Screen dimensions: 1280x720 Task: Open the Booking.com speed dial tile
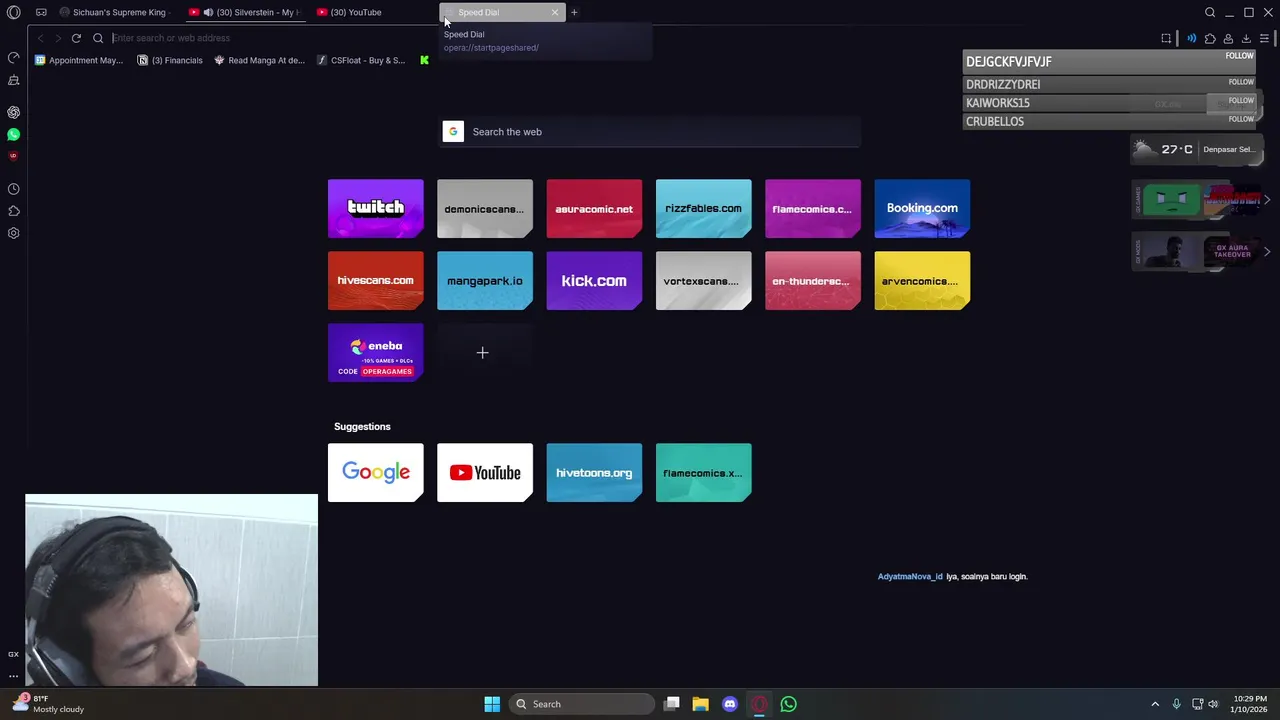(922, 209)
